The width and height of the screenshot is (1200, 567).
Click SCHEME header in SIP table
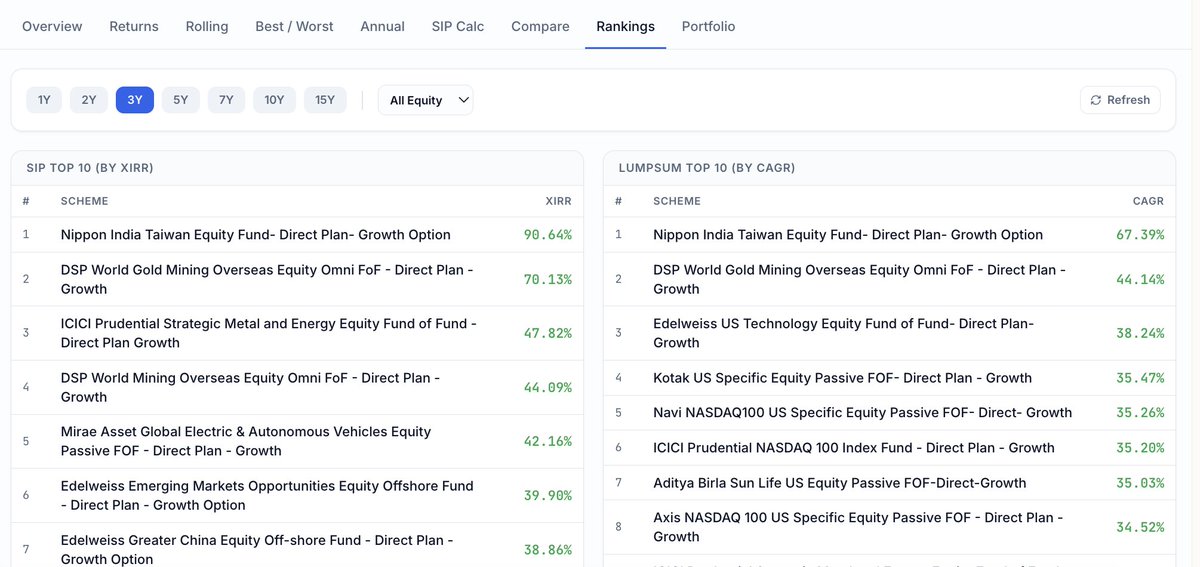[84, 201]
